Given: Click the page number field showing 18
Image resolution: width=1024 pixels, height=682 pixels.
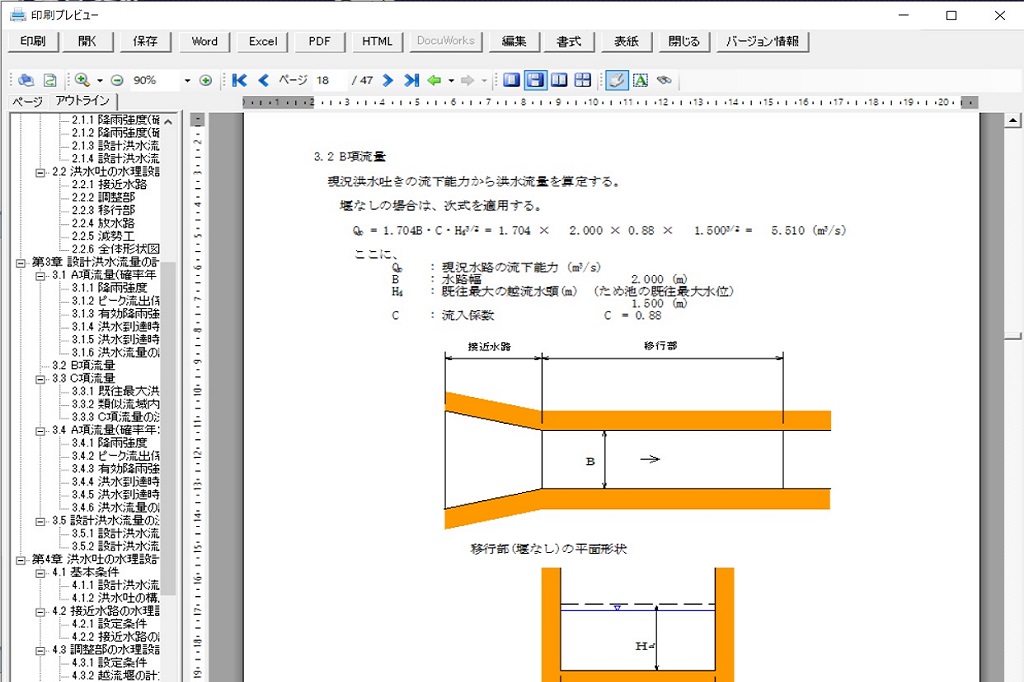Looking at the screenshot, I should [x=330, y=80].
